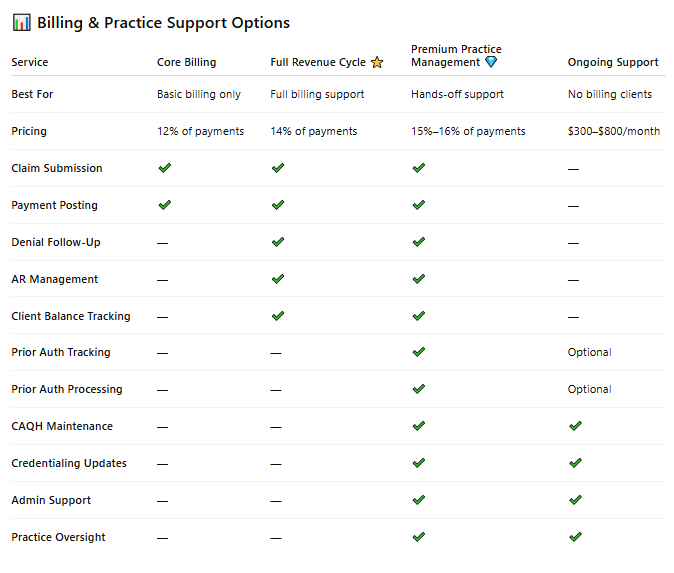Image resolution: width=674 pixels, height=573 pixels.
Task: Click Premium column's Admin Support checkmark
Action: 419,499
